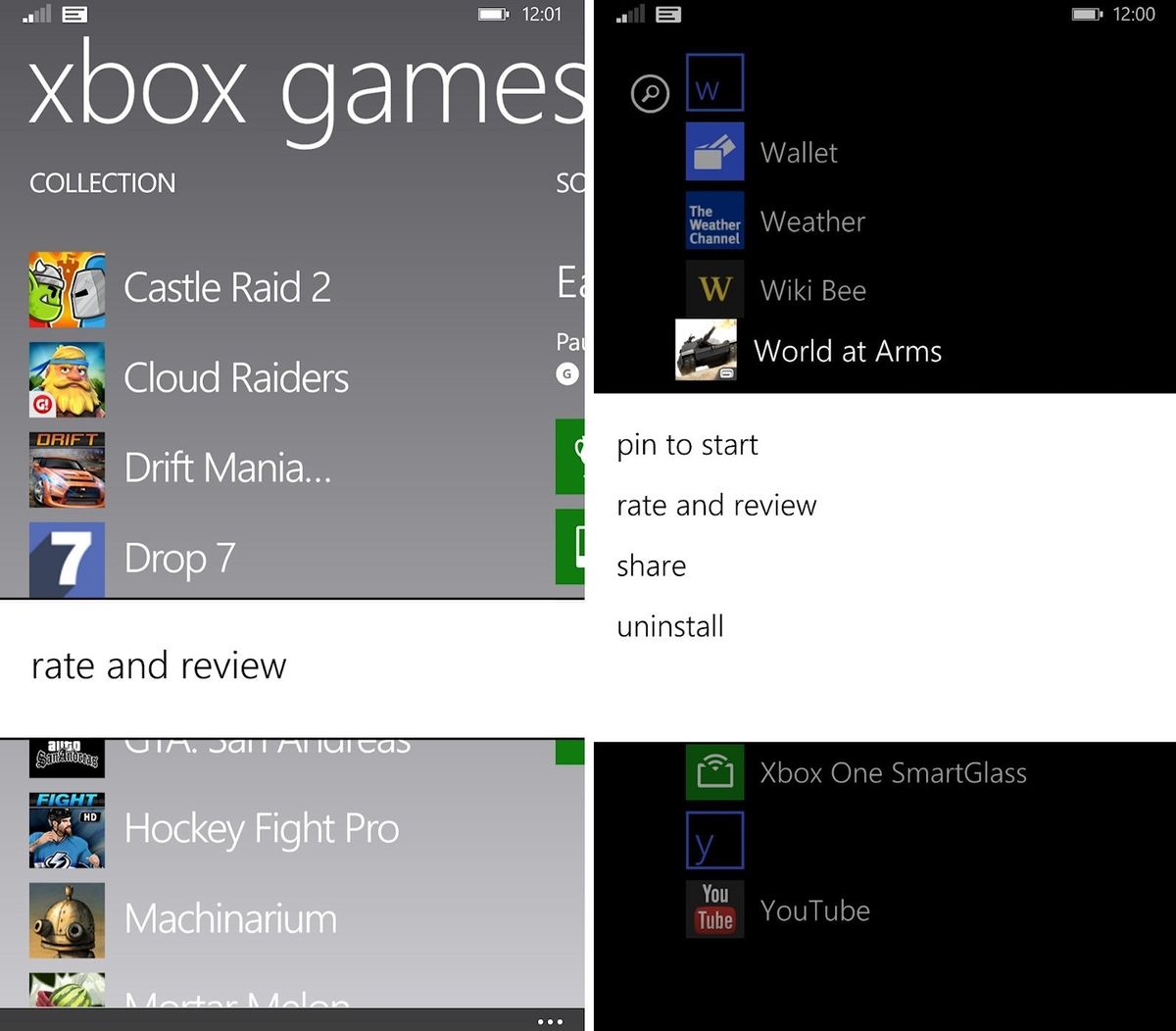The height and width of the screenshot is (1031, 1176).
Task: Open World at Arms from the list
Action: [x=848, y=351]
